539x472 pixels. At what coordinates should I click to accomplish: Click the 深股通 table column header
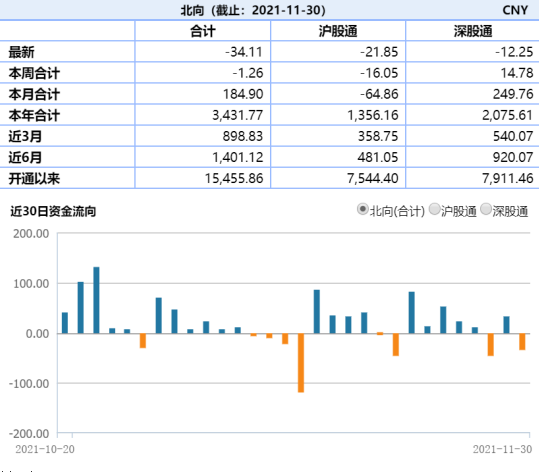click(473, 31)
